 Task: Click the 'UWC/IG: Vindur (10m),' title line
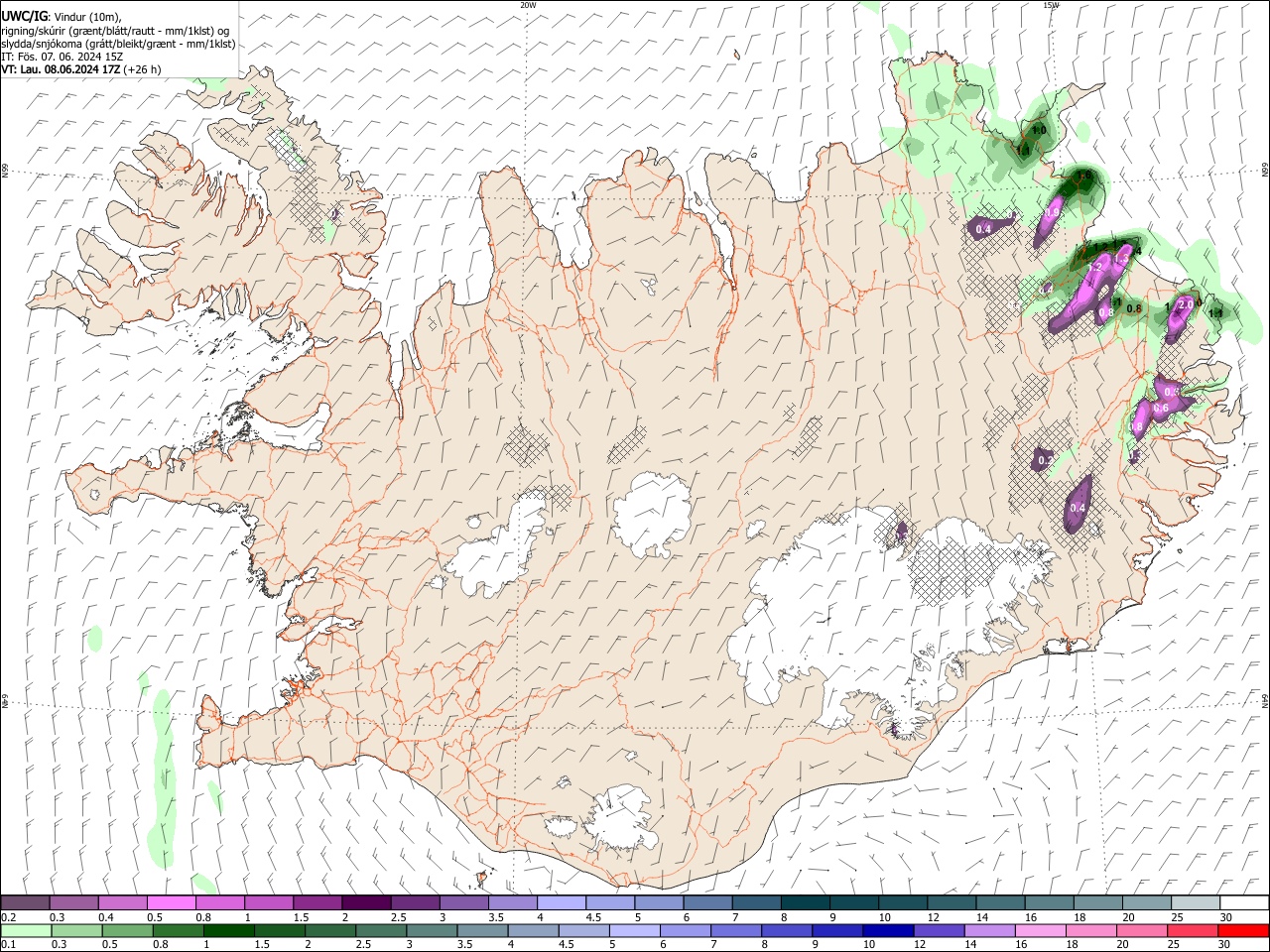[62, 17]
